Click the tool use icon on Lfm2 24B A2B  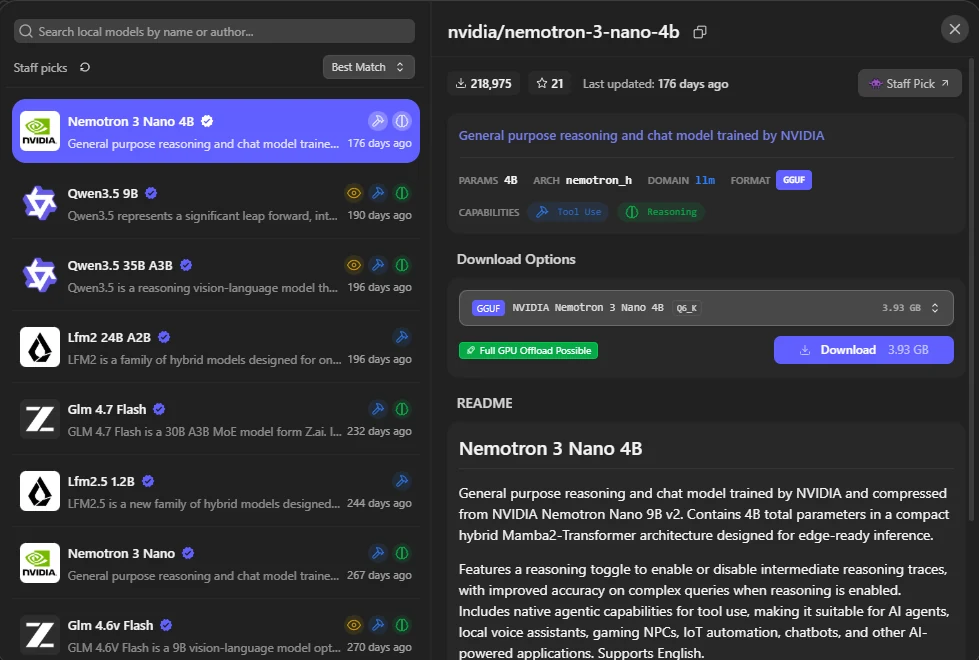pyautogui.click(x=402, y=337)
